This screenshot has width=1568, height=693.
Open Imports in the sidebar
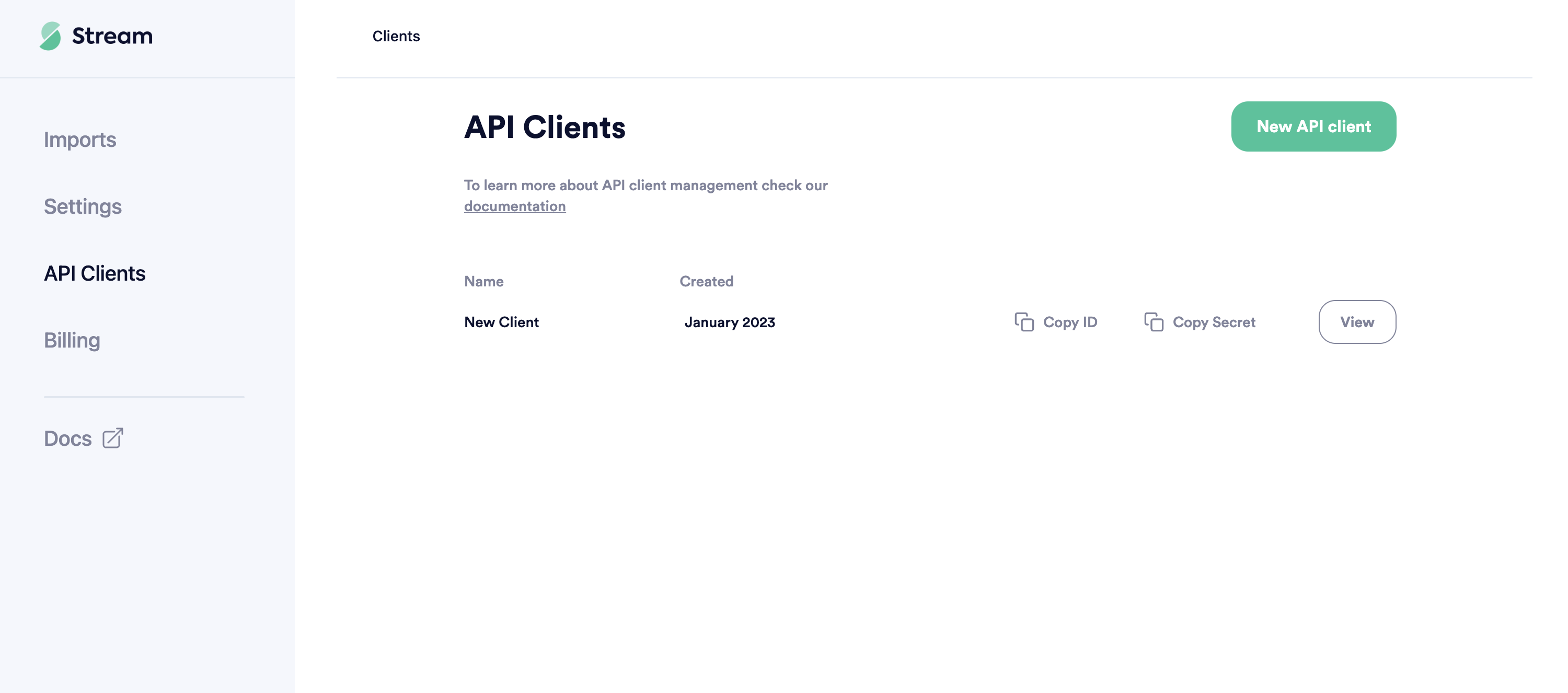click(x=80, y=140)
